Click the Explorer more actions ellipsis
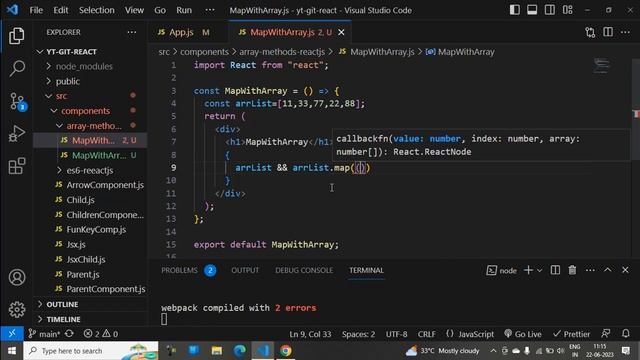640x360 pixels. pos(131,32)
